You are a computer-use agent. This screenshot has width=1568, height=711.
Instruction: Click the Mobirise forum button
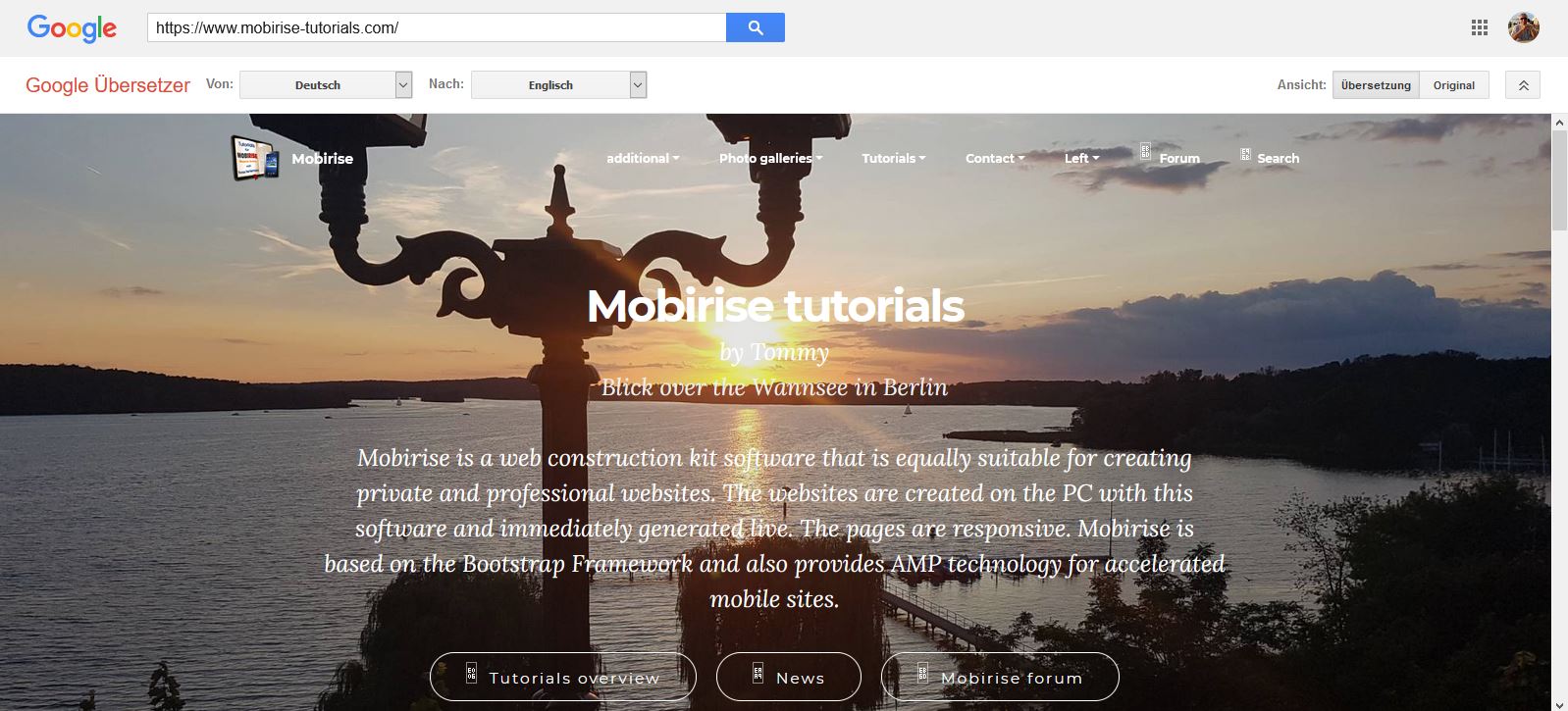(x=1000, y=677)
